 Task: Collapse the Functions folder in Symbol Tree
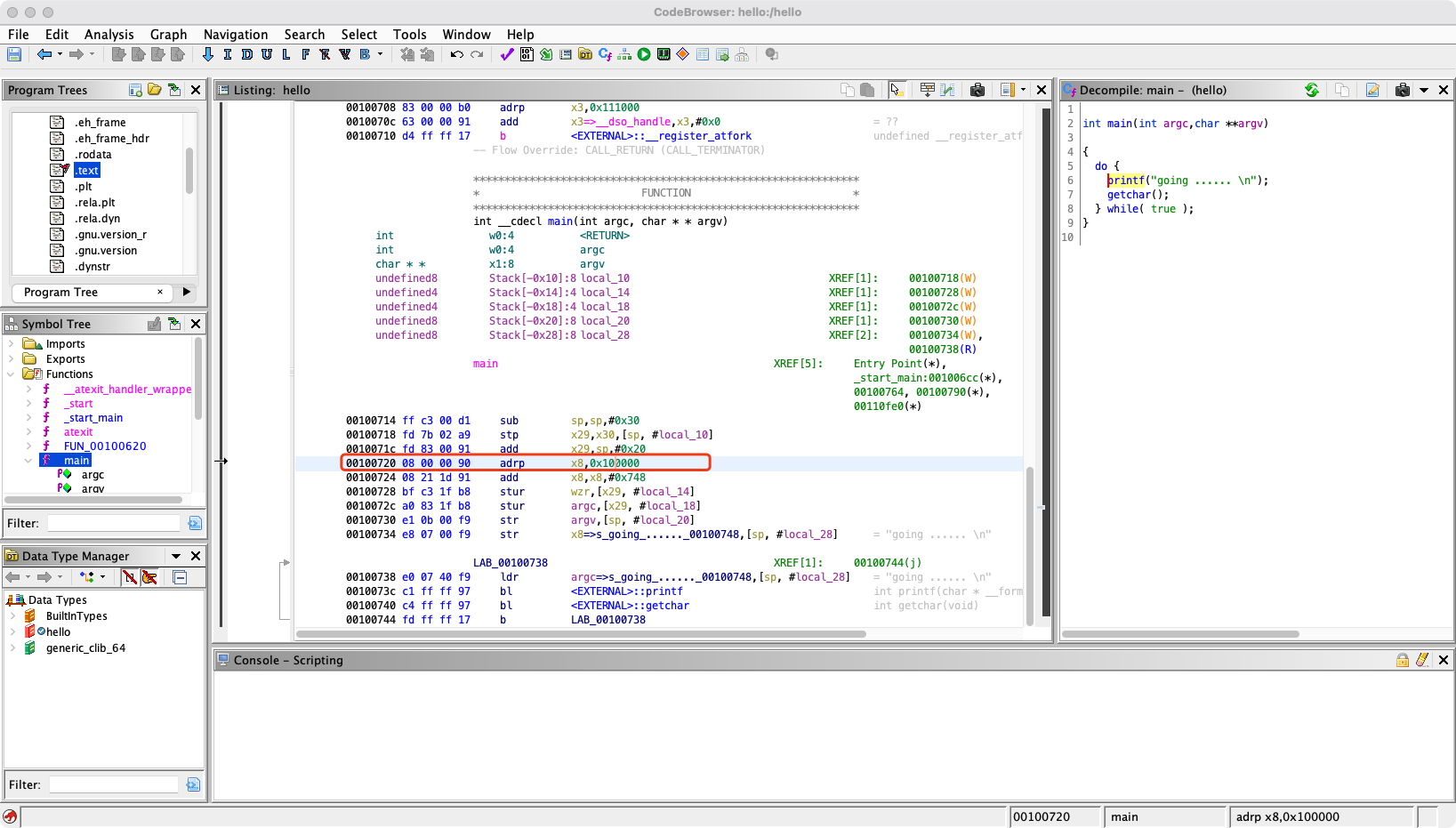tap(12, 374)
